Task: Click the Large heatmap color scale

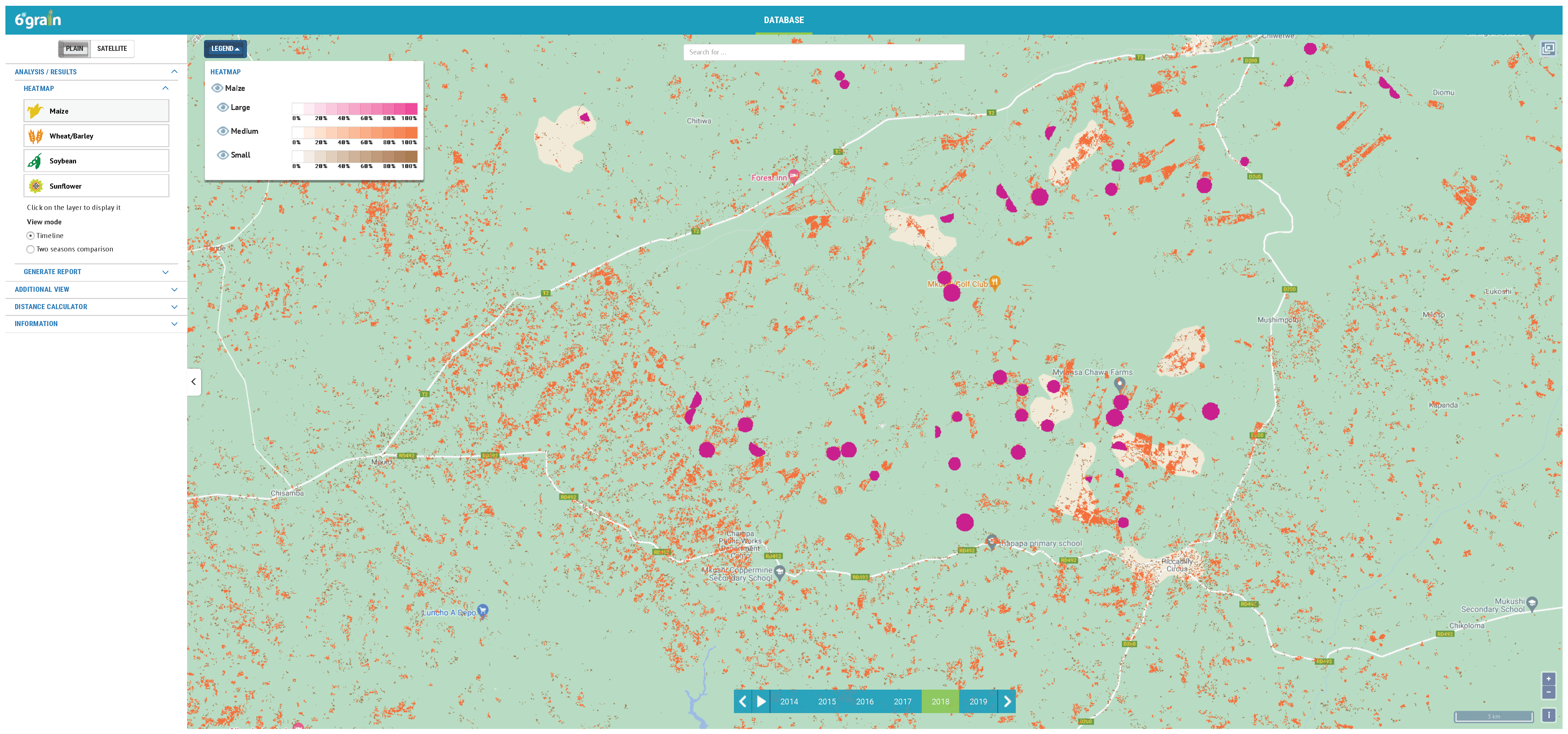Action: click(x=354, y=109)
